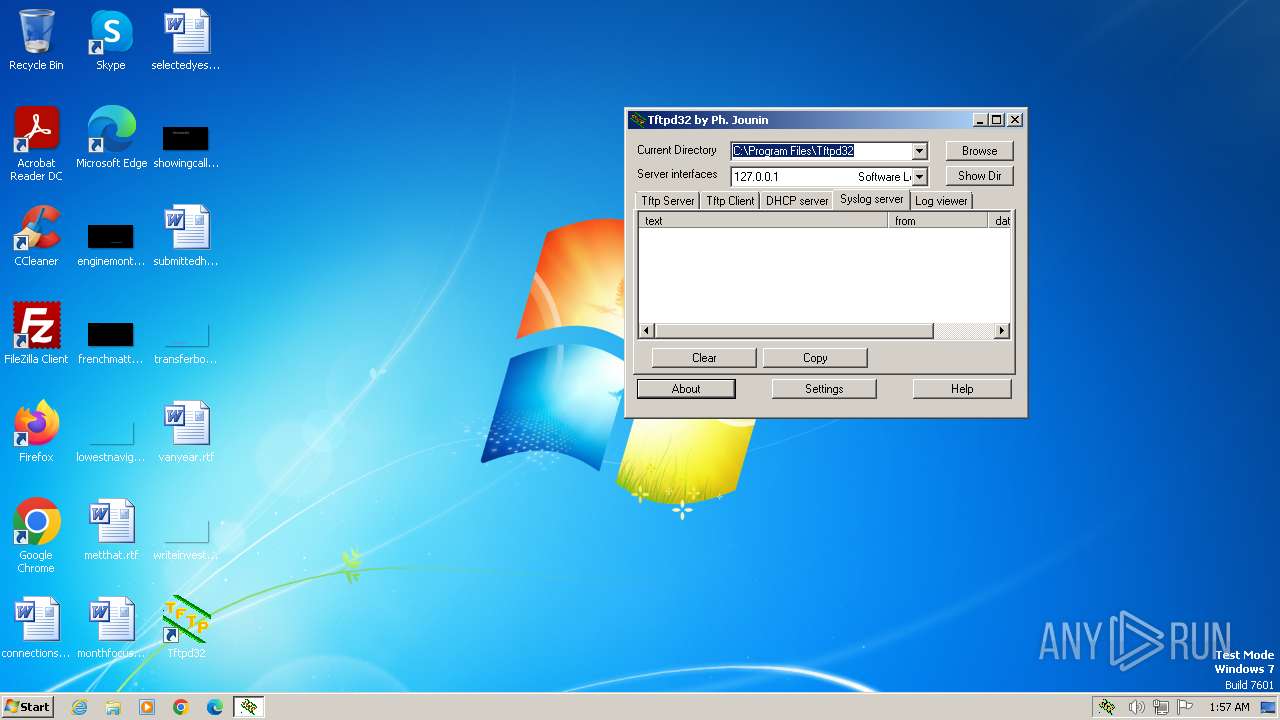The width and height of the screenshot is (1280, 720).
Task: Click syslog list right scroll arrow
Action: (x=1002, y=331)
